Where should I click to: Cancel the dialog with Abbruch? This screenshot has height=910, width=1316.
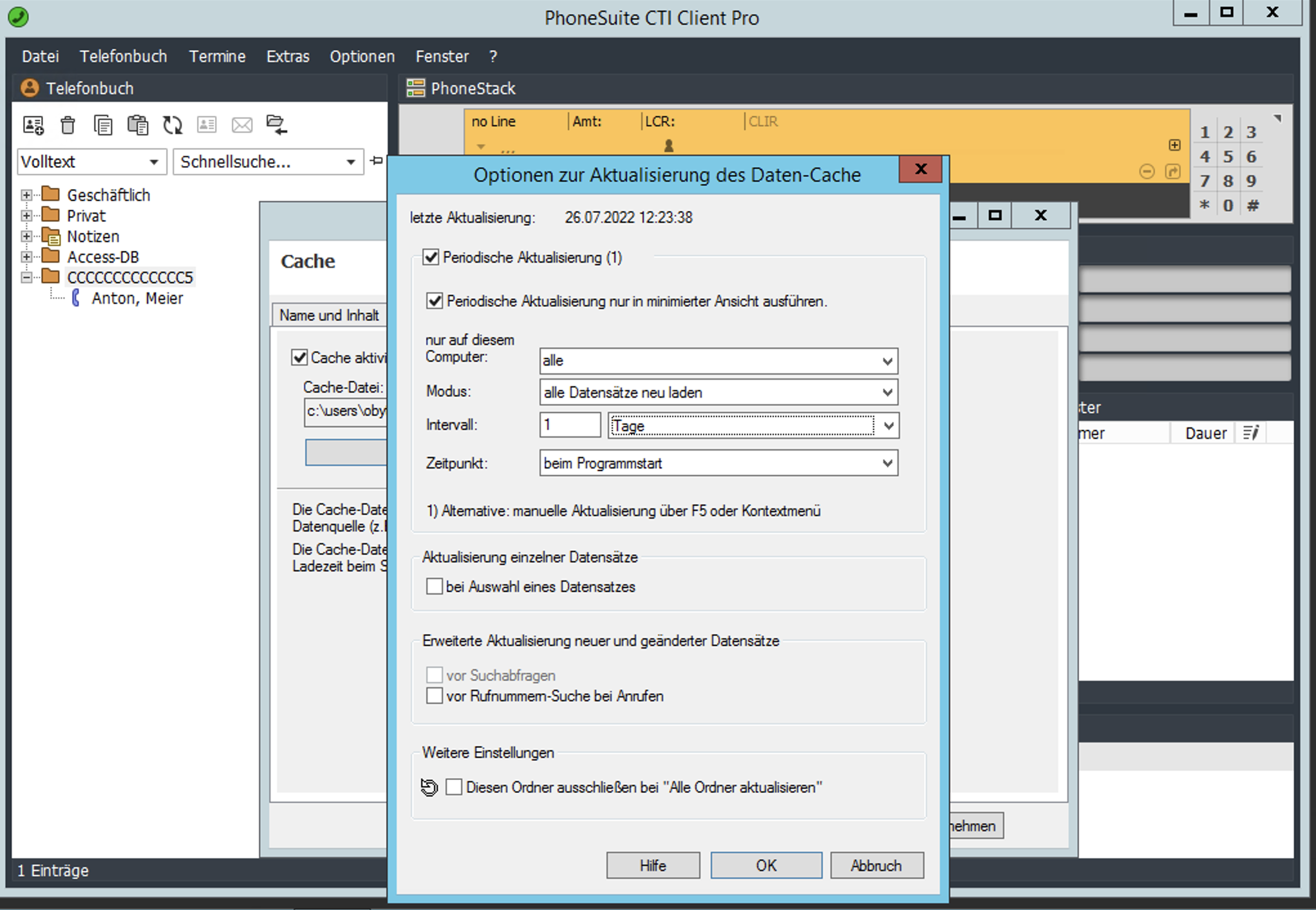click(x=876, y=866)
